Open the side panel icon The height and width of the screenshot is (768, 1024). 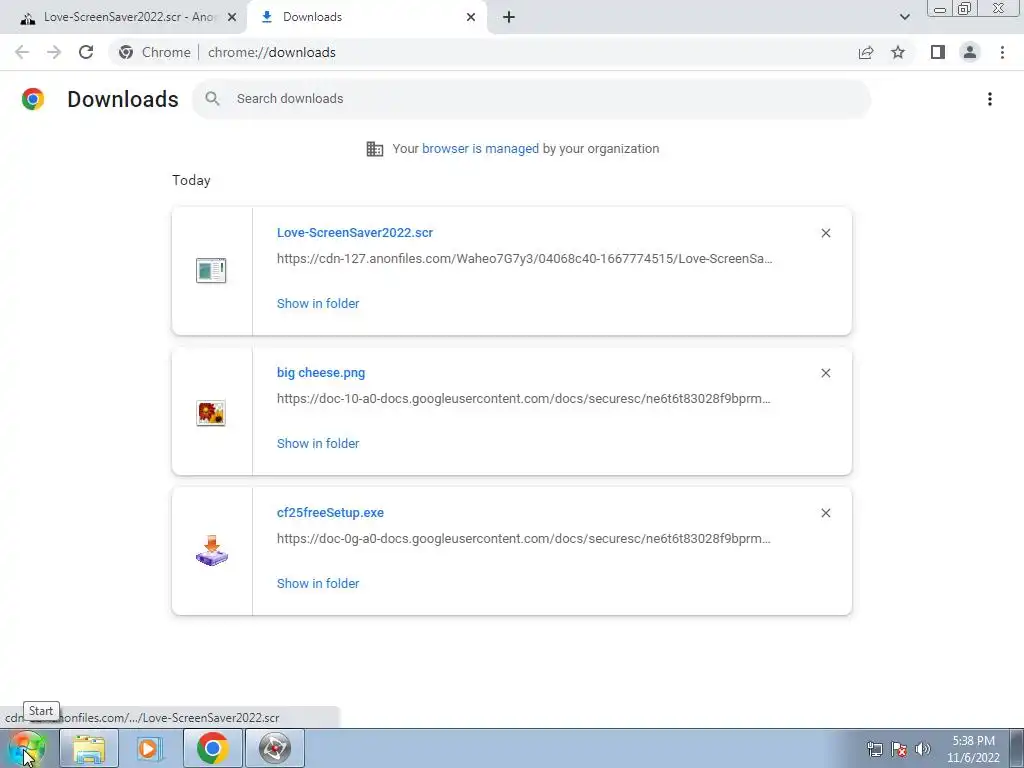[938, 52]
